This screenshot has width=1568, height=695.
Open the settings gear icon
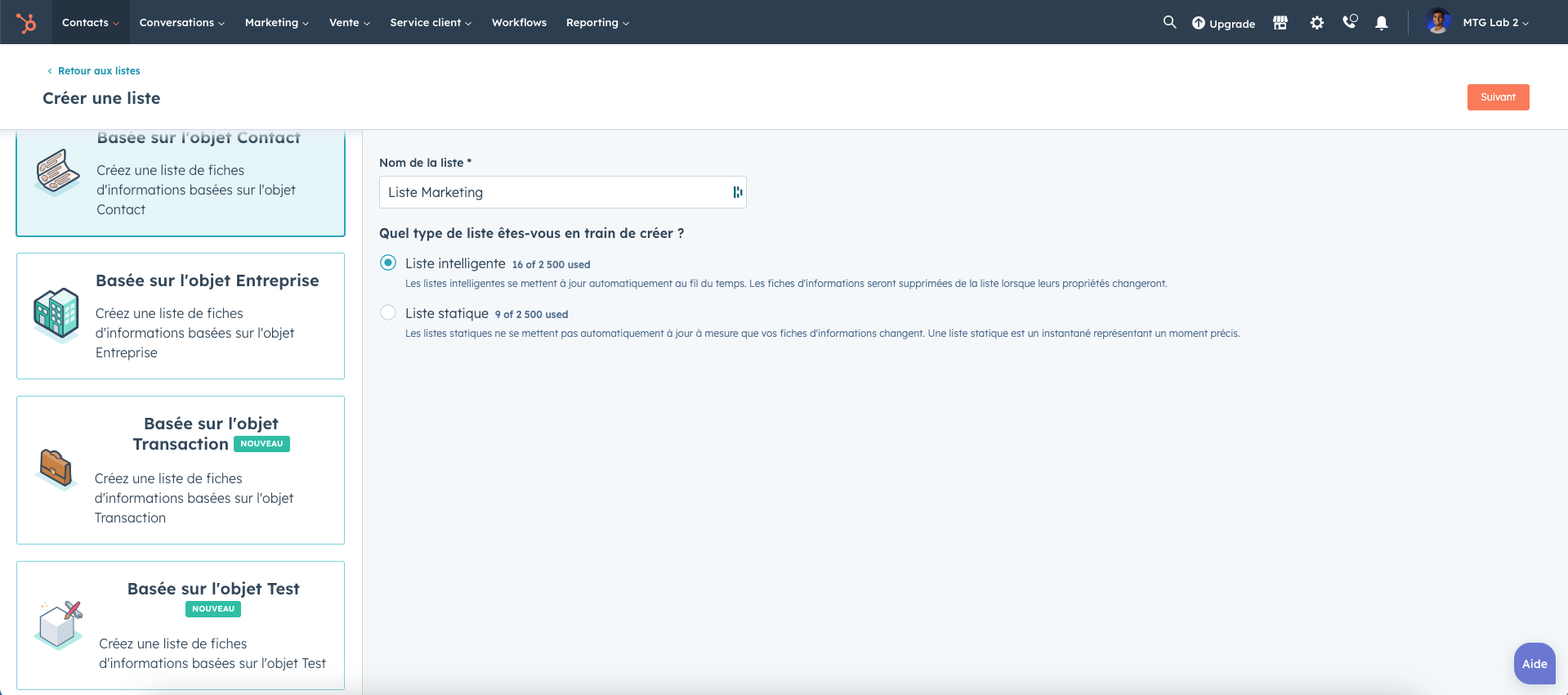tap(1316, 23)
